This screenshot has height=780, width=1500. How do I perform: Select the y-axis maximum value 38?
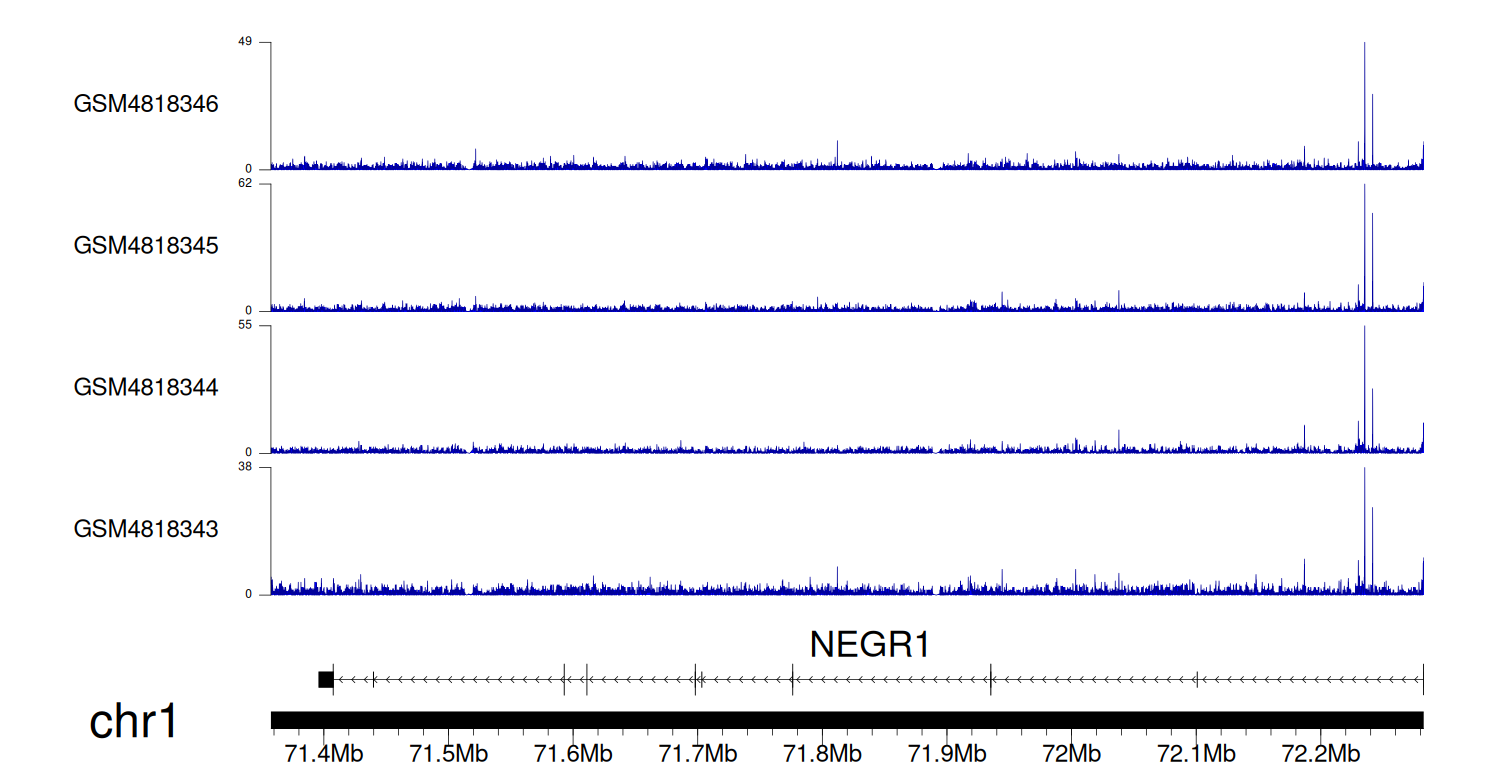tap(244, 467)
